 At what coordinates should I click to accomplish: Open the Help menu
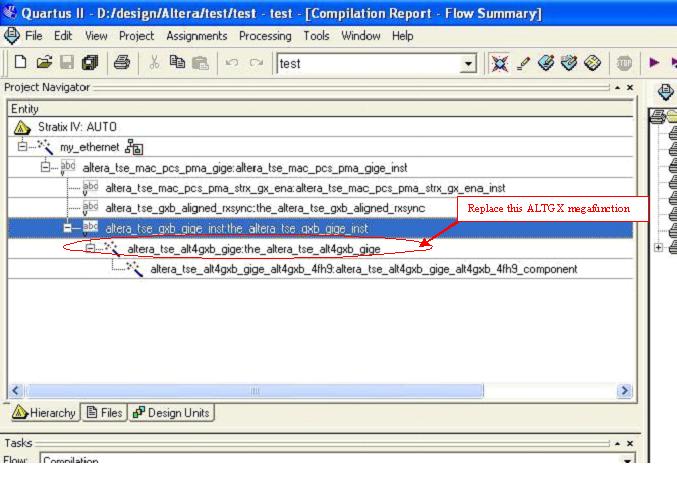pos(402,36)
